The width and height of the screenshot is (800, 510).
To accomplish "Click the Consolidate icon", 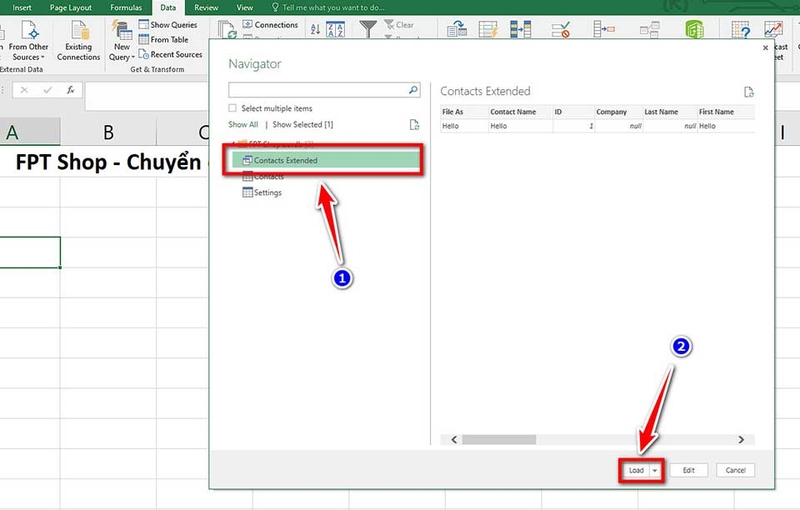I will coord(604,29).
